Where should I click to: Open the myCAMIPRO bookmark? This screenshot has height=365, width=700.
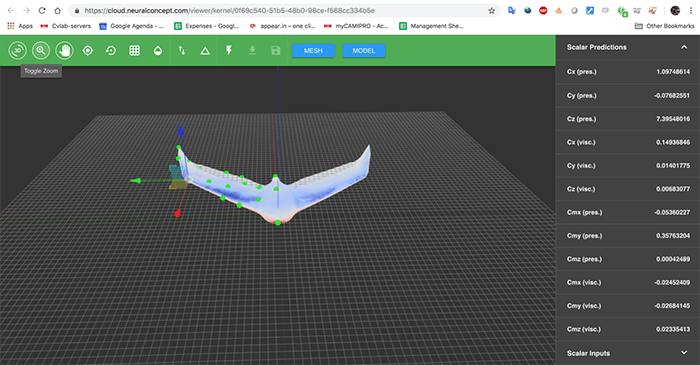point(356,26)
